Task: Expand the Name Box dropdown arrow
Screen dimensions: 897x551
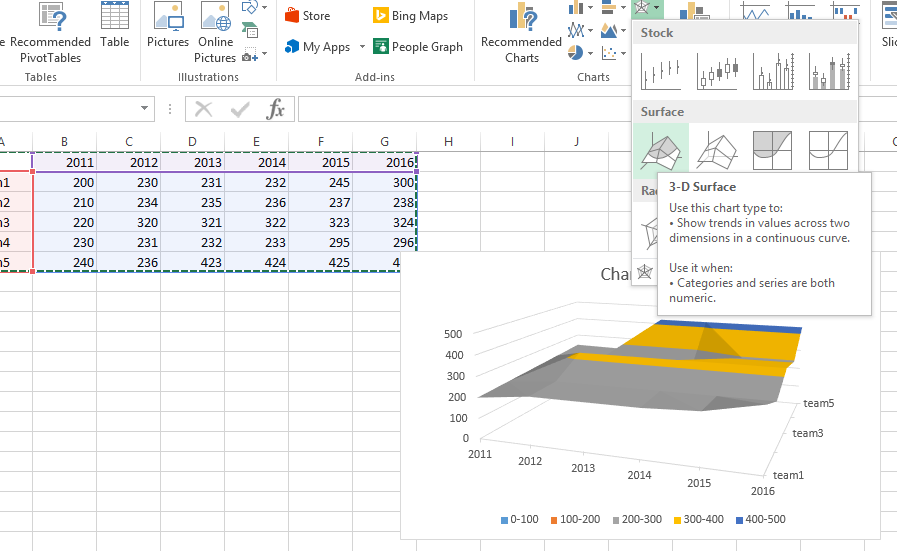Action: click(x=144, y=108)
